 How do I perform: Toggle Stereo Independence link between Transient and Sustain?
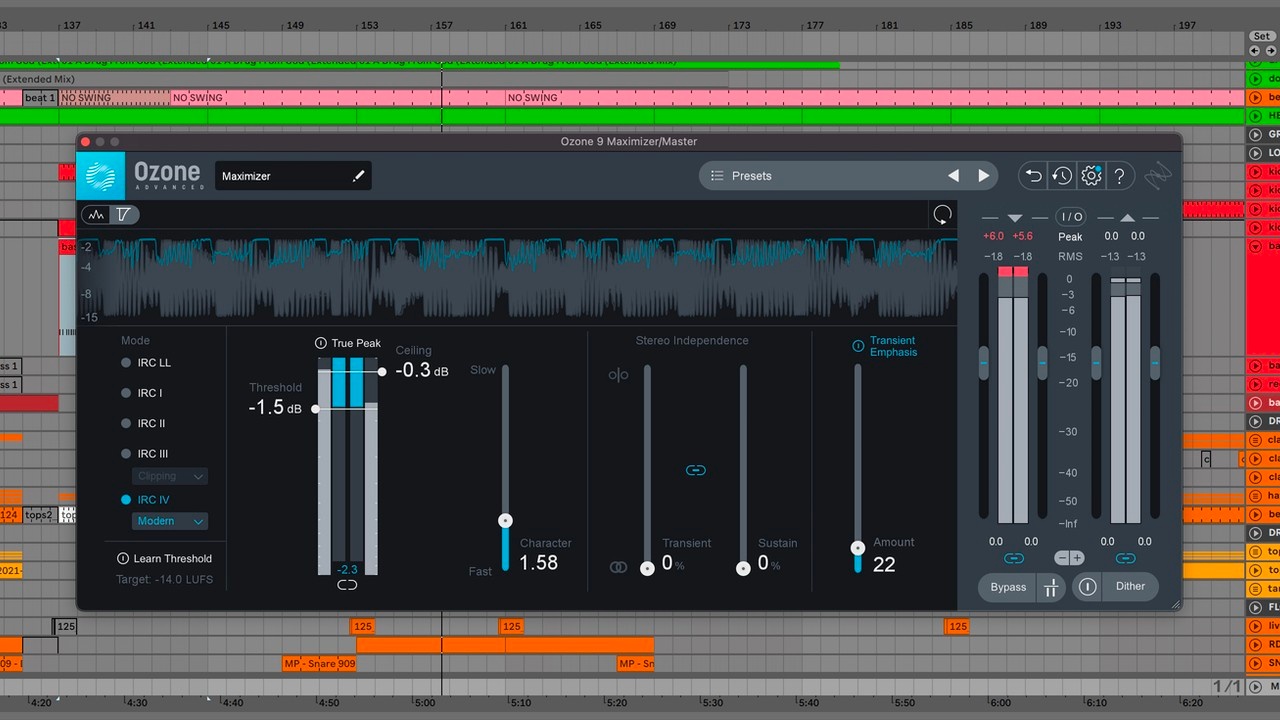point(696,470)
